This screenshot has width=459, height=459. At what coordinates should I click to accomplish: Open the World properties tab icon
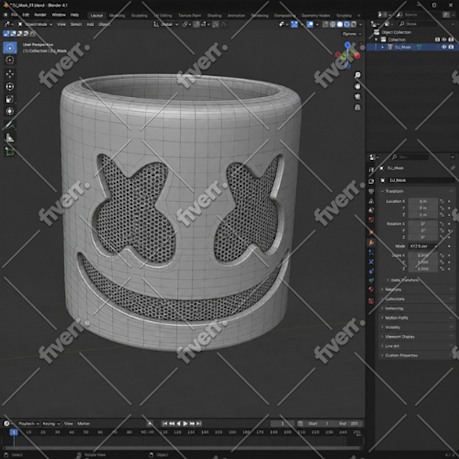(371, 220)
